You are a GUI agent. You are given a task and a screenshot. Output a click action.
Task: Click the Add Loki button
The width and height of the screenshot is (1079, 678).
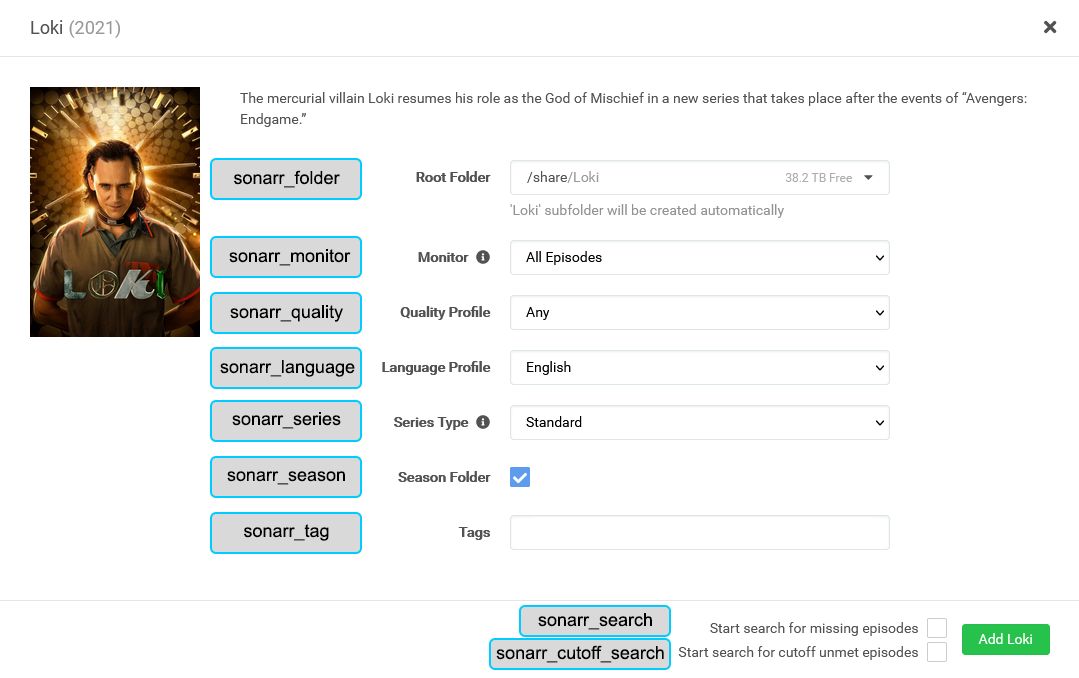pos(1005,639)
